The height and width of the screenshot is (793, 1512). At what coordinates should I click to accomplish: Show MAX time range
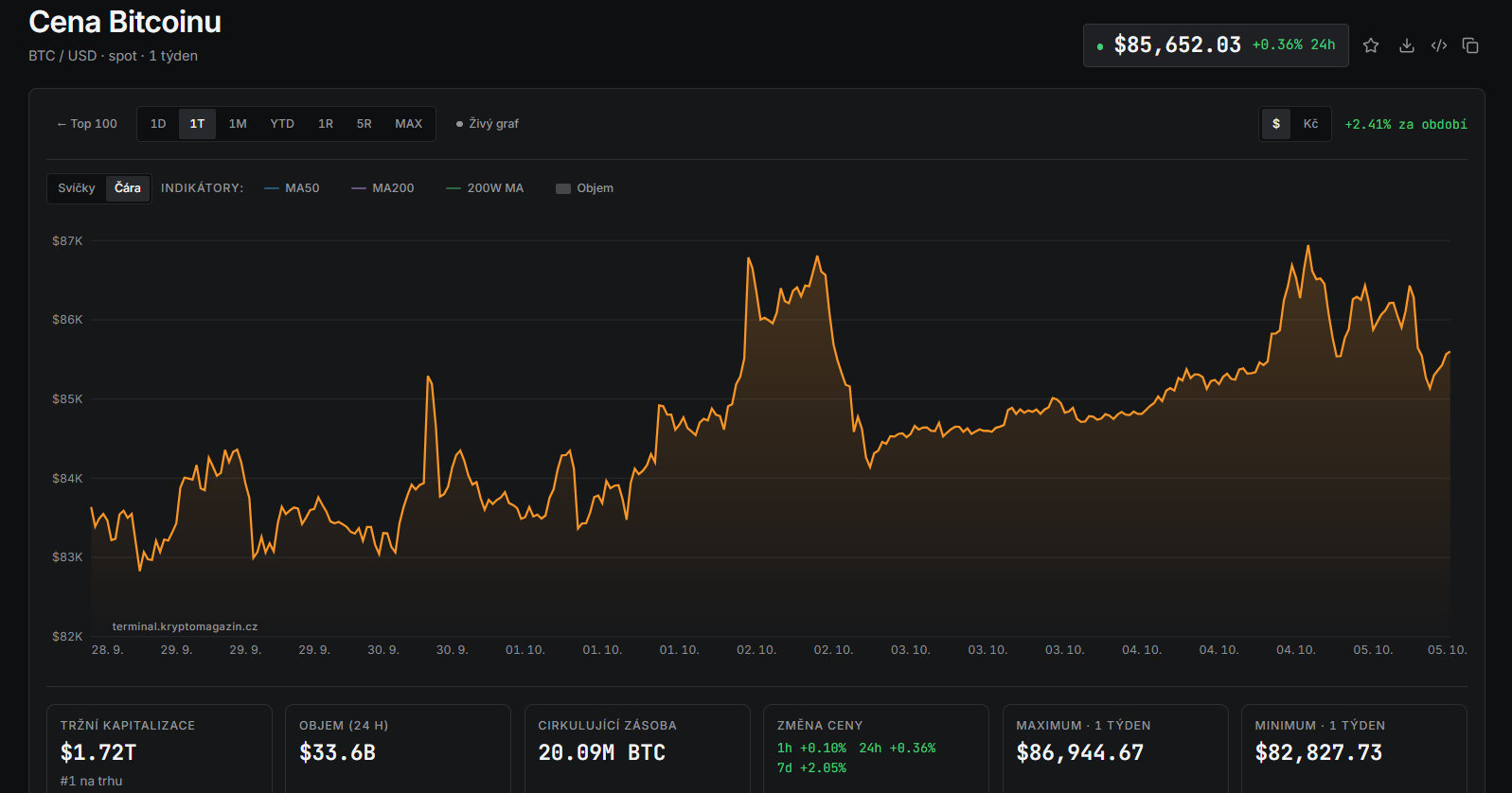point(409,124)
